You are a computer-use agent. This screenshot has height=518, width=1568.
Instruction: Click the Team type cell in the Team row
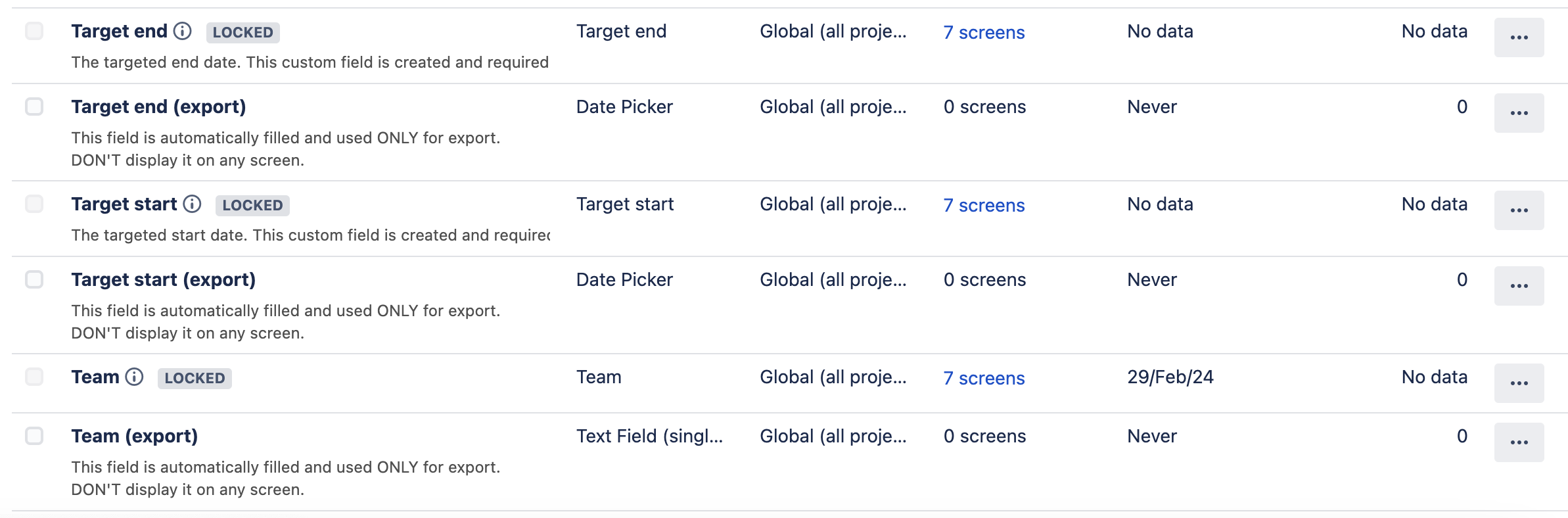point(599,377)
